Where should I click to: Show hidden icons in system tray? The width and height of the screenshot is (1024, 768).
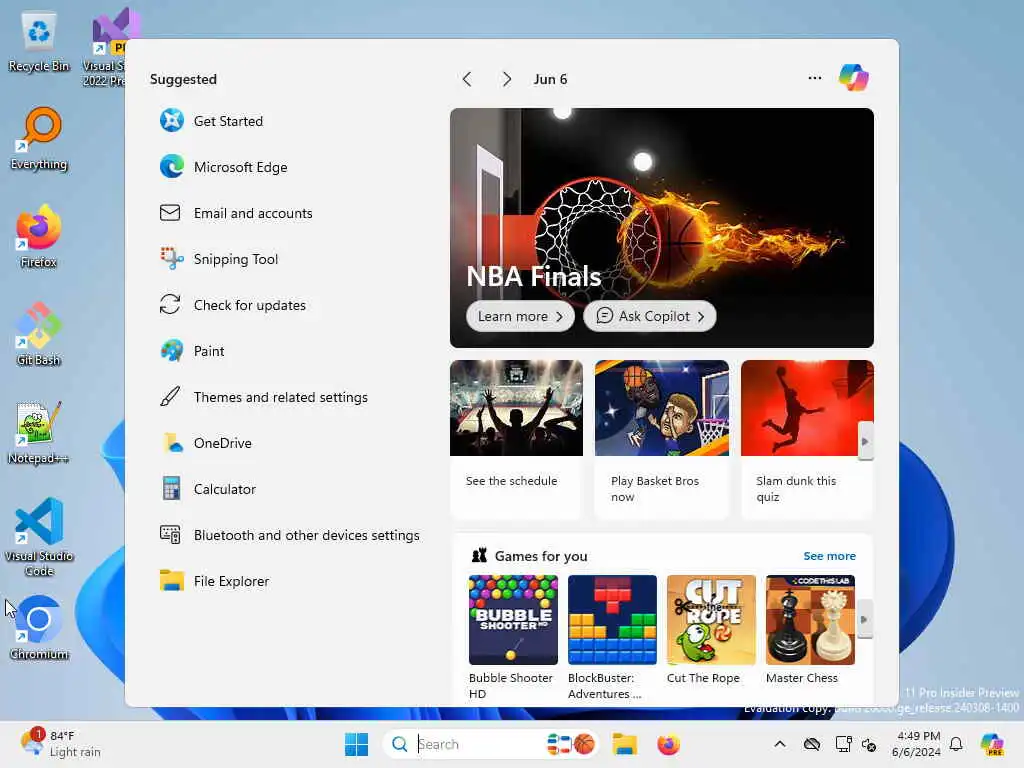coord(780,744)
